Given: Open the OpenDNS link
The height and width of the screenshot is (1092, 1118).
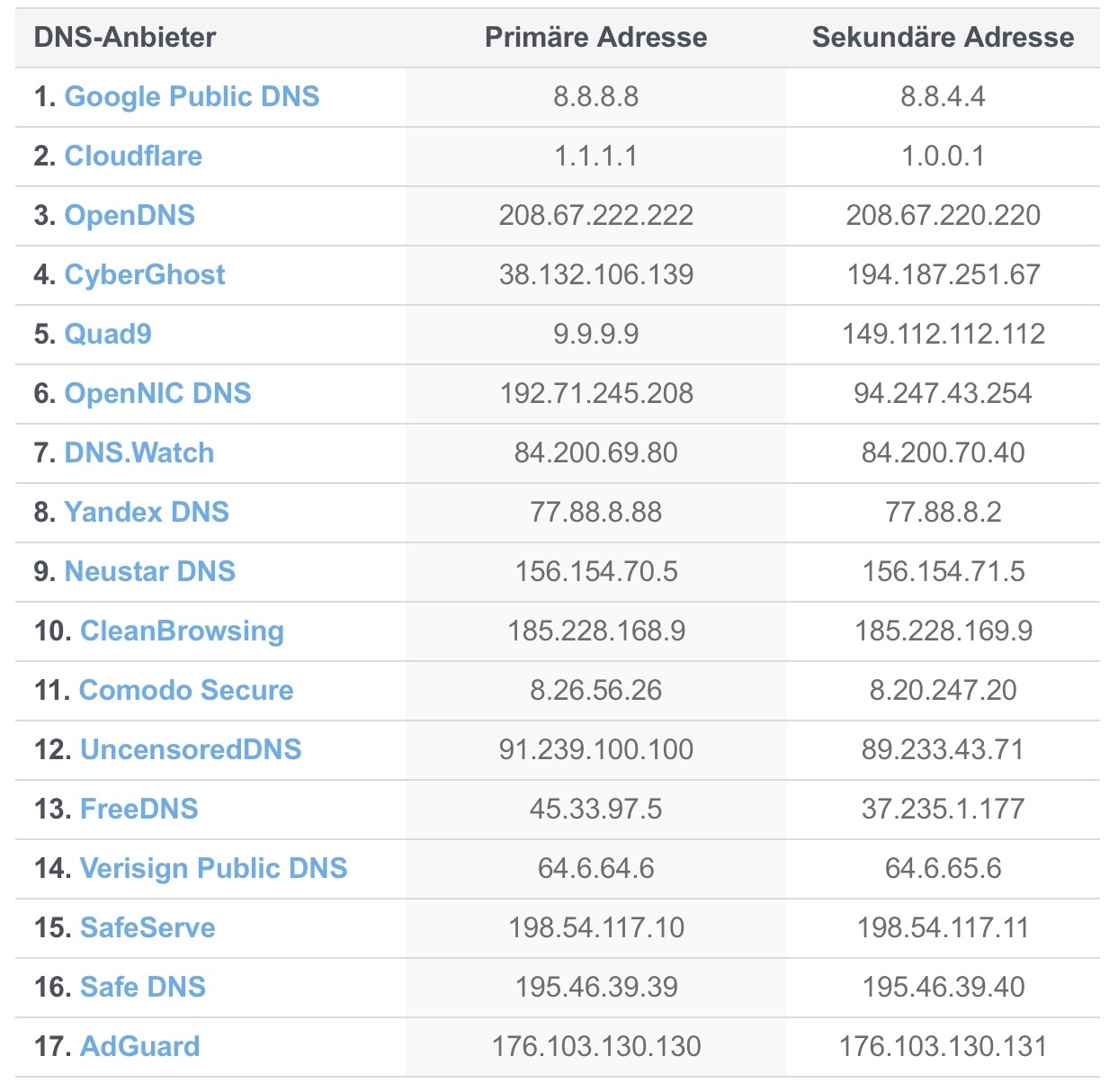Looking at the screenshot, I should pyautogui.click(x=130, y=216).
